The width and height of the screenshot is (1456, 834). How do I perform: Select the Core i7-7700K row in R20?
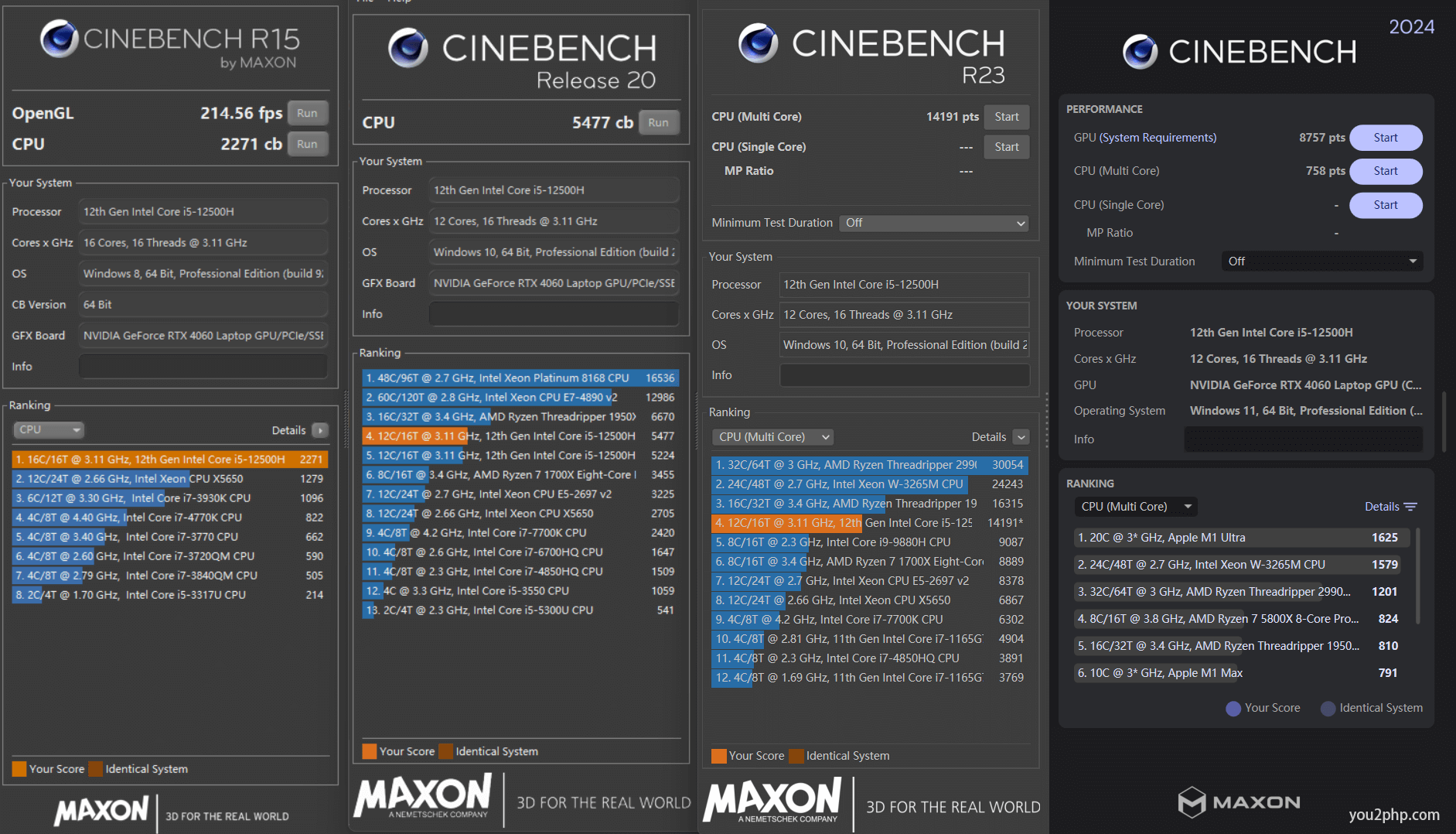point(520,533)
